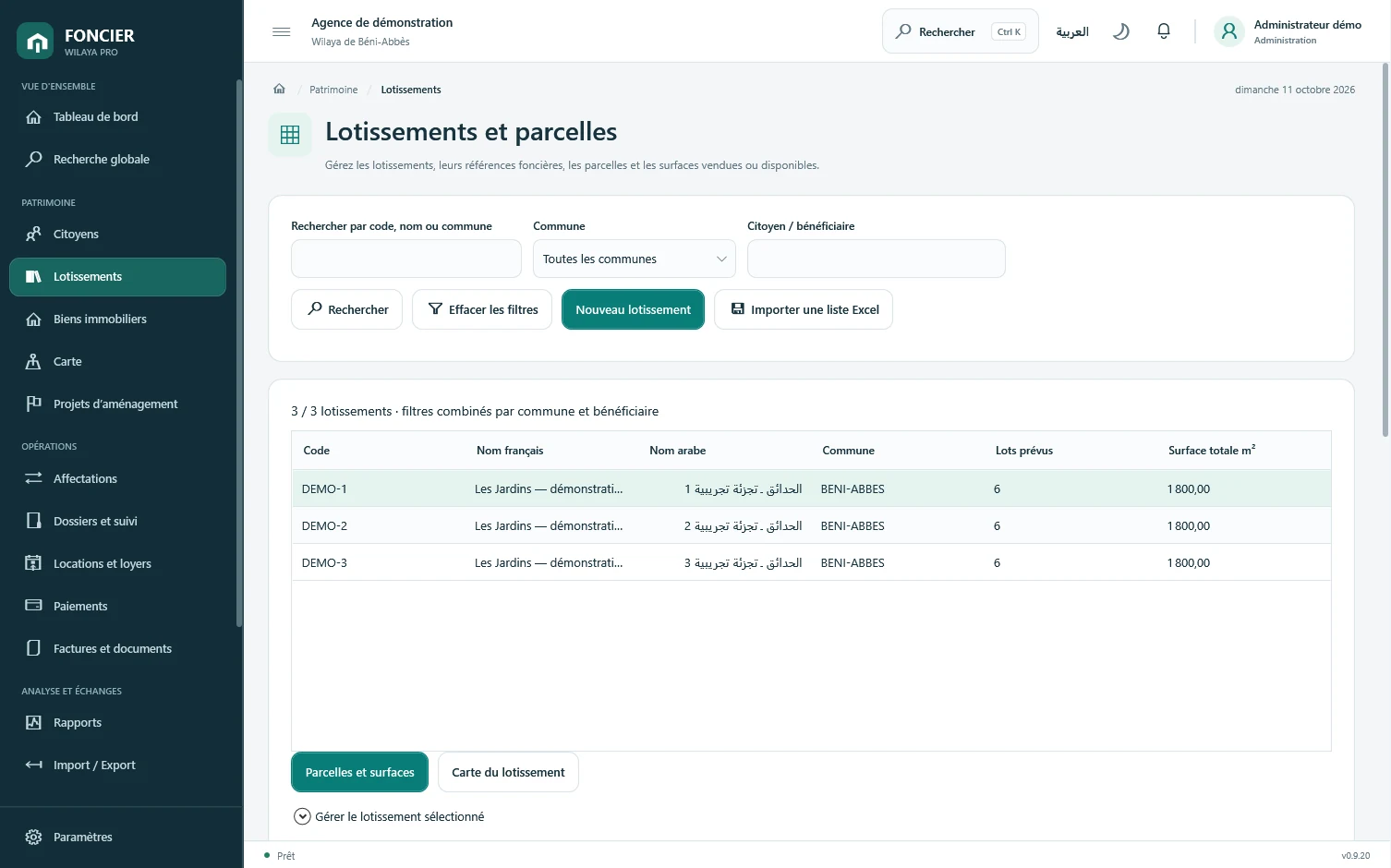Click the Projets d'aménagement flag icon

click(34, 404)
